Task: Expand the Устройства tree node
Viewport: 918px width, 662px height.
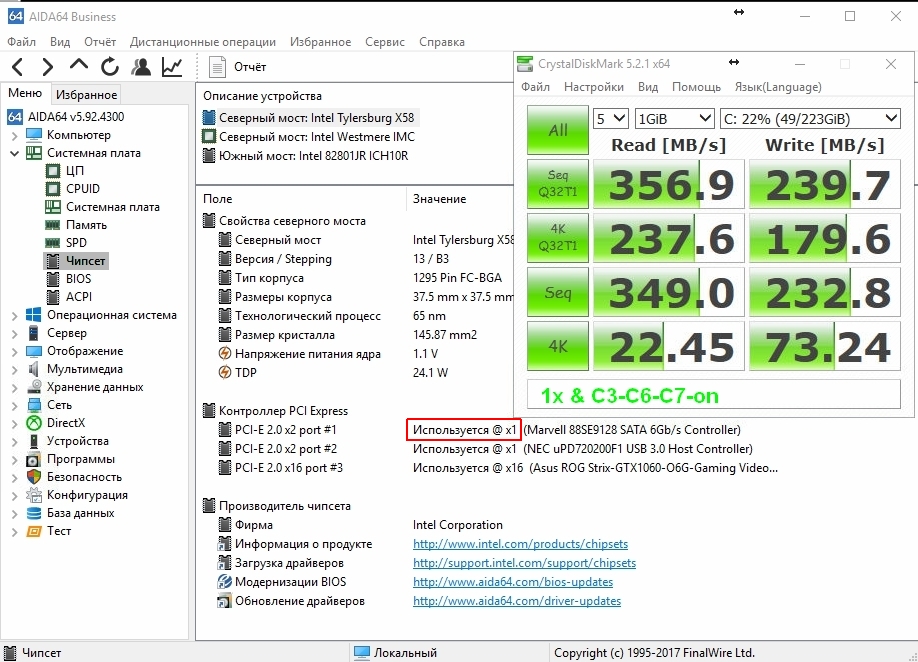Action: 15,441
